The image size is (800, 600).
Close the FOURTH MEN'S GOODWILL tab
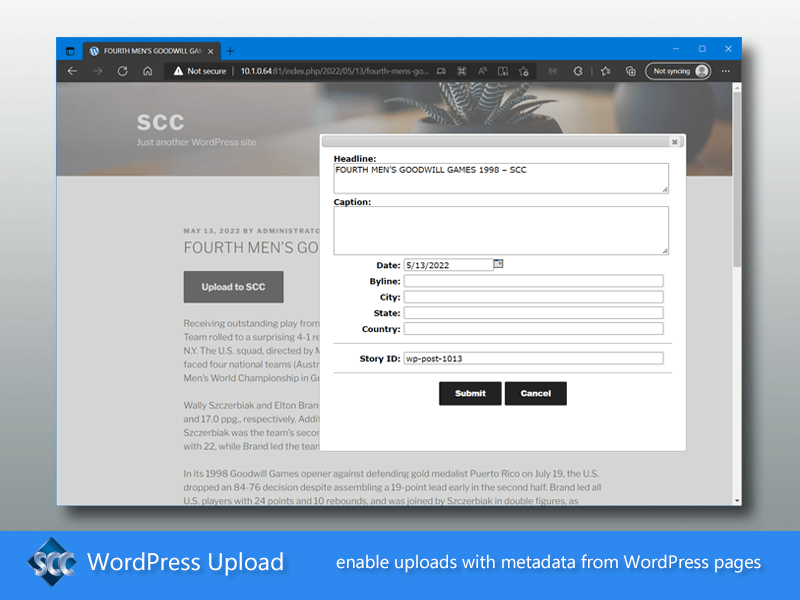211,51
